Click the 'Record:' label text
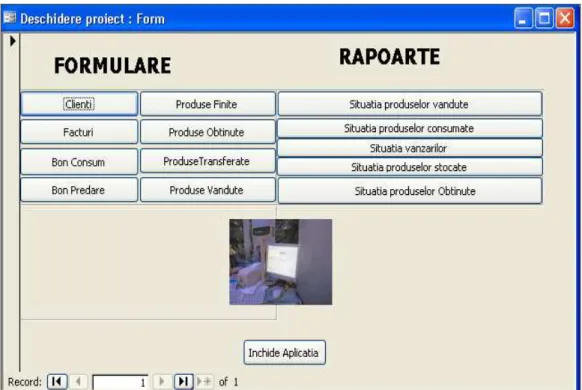 pyautogui.click(x=24, y=381)
